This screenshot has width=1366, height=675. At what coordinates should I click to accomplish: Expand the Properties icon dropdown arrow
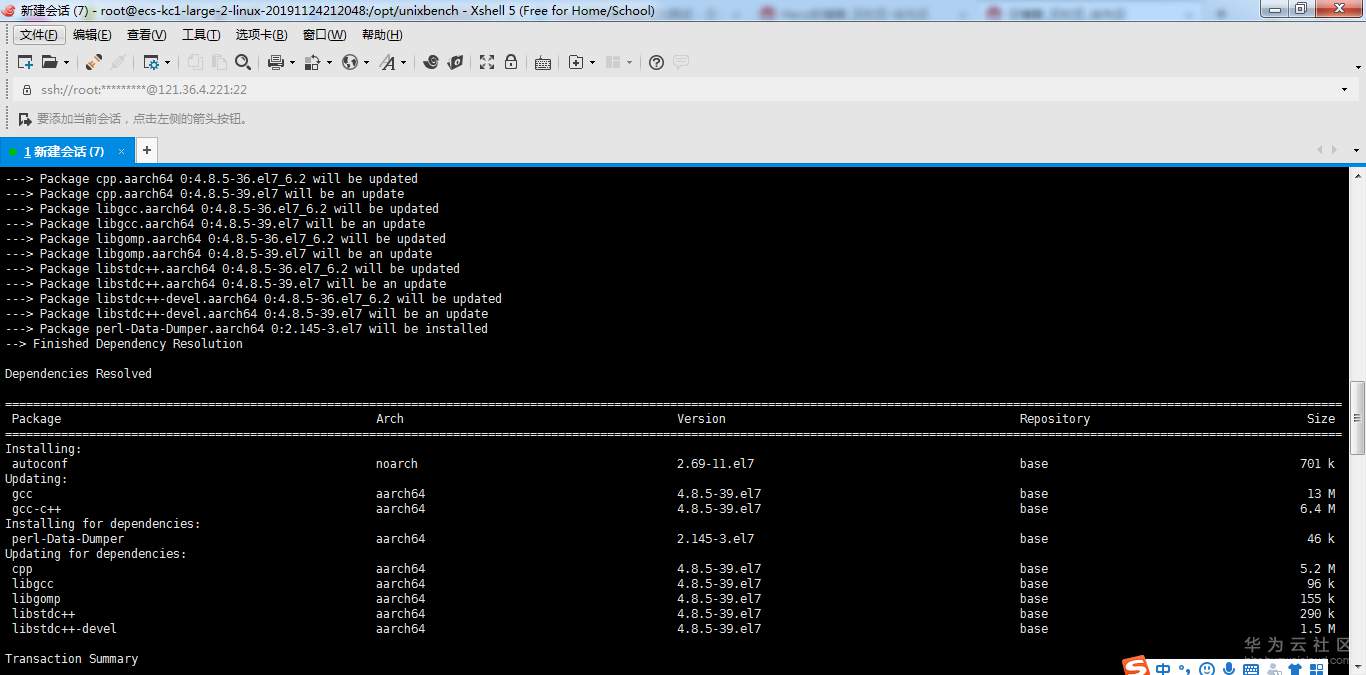pyautogui.click(x=167, y=62)
